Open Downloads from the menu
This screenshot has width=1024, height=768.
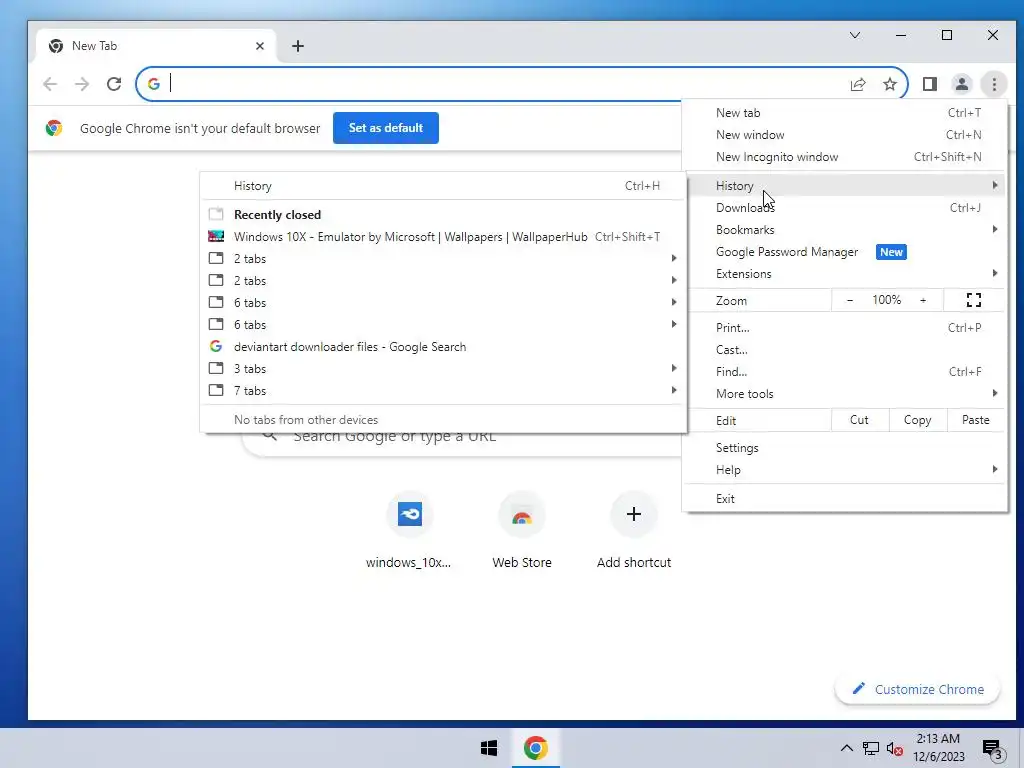pos(844,208)
